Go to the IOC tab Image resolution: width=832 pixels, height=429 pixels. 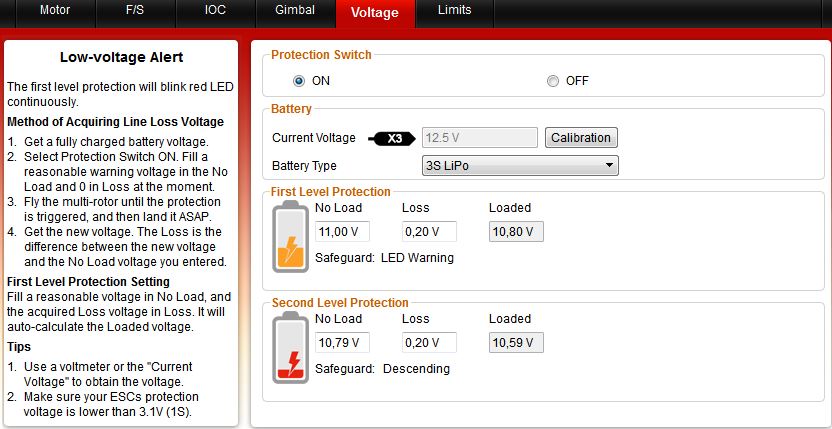(x=215, y=11)
